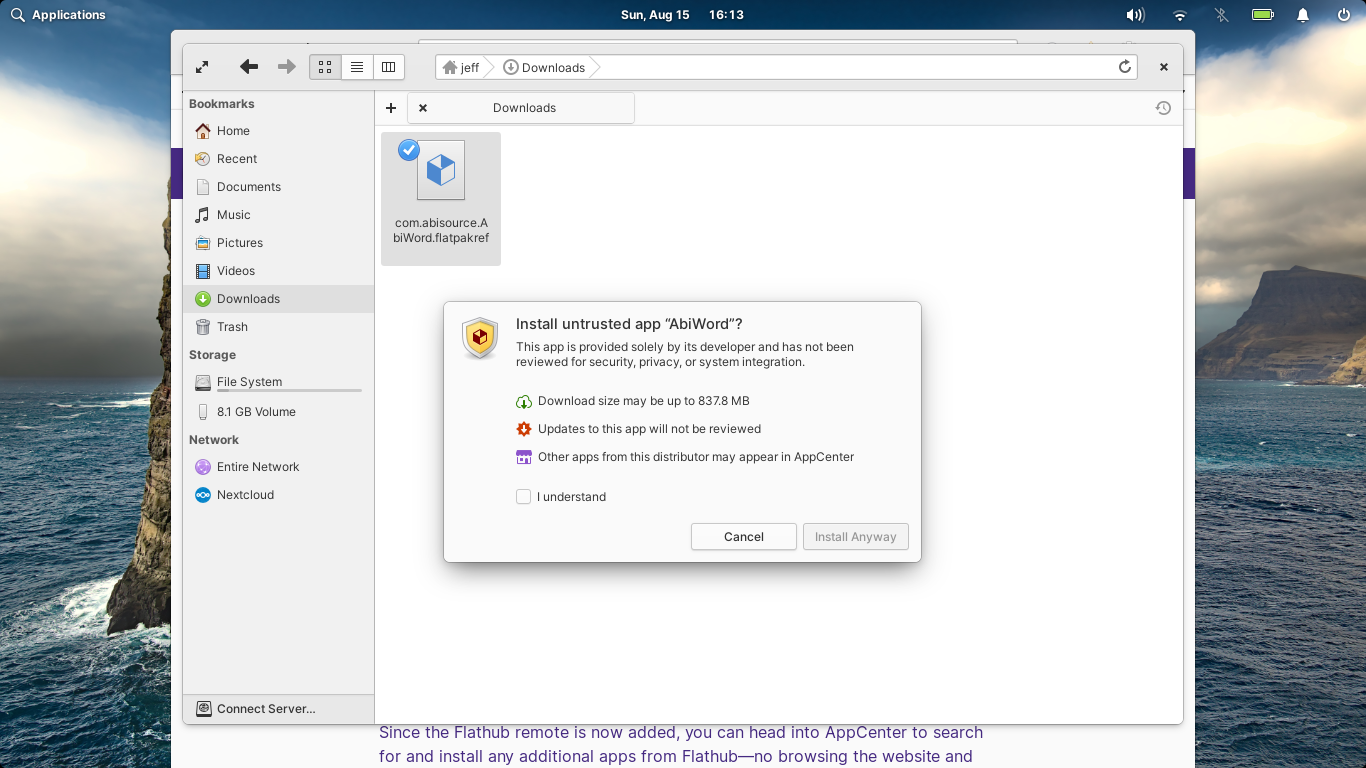Open the Music folder
Screen dimensions: 1366x768
click(278, 215)
